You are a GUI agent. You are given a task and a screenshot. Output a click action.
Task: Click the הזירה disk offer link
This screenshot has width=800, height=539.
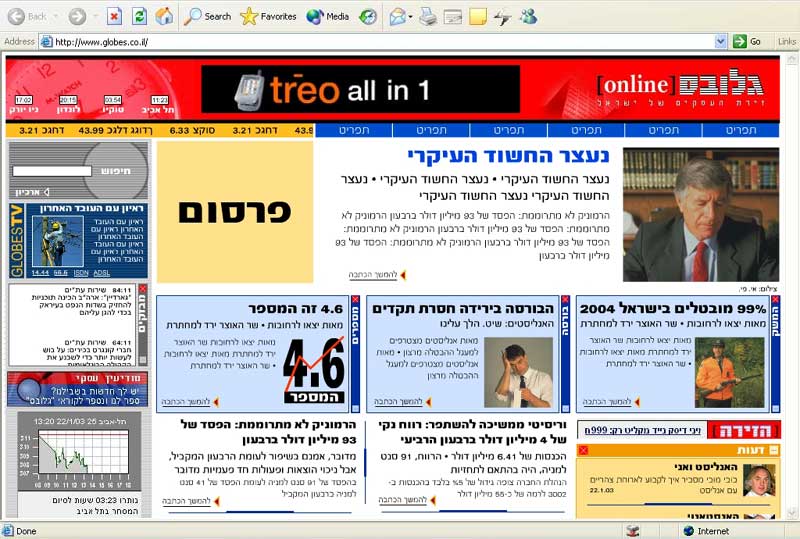642,431
